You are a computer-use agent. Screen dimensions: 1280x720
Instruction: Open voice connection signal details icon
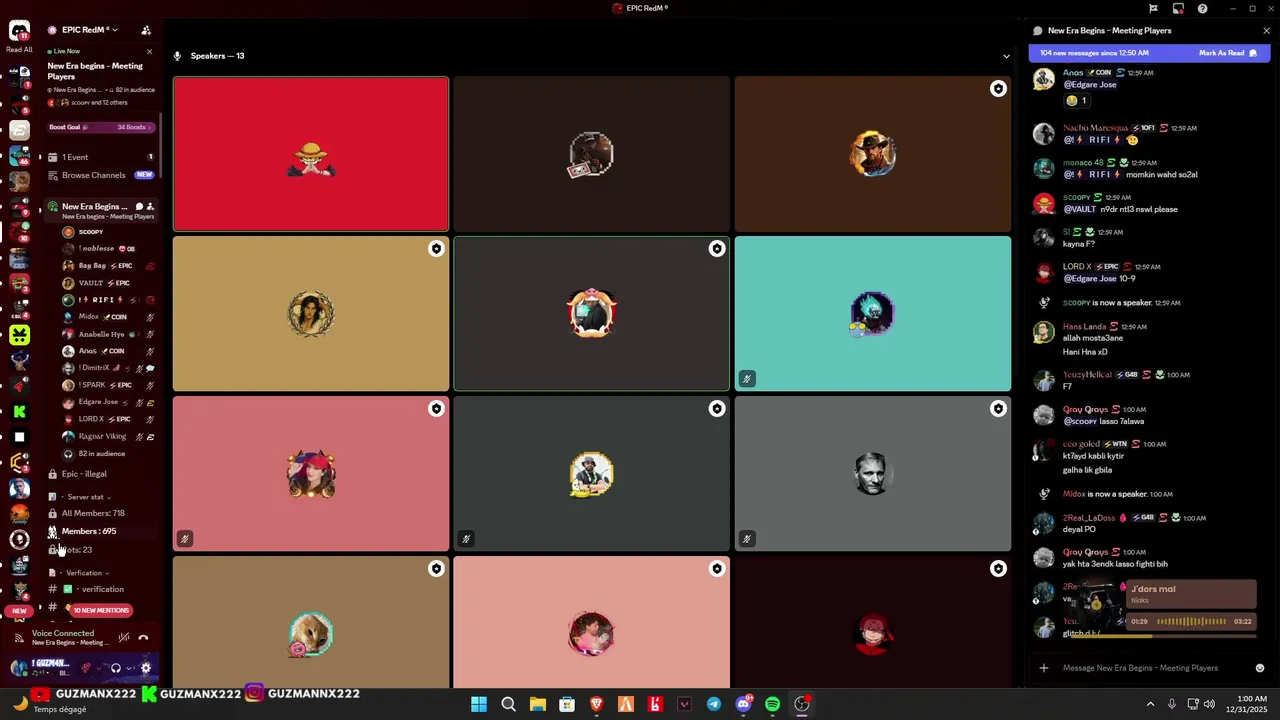tap(20, 637)
